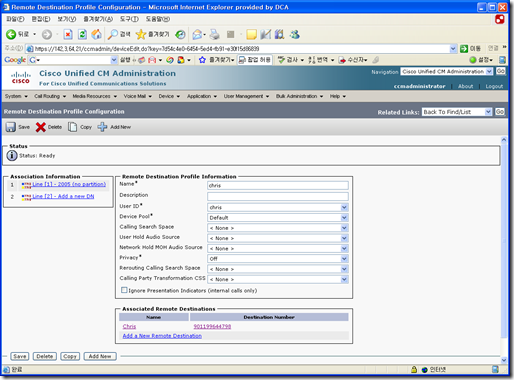Click the Google toolbar bookmarks star icon

pos(202,60)
